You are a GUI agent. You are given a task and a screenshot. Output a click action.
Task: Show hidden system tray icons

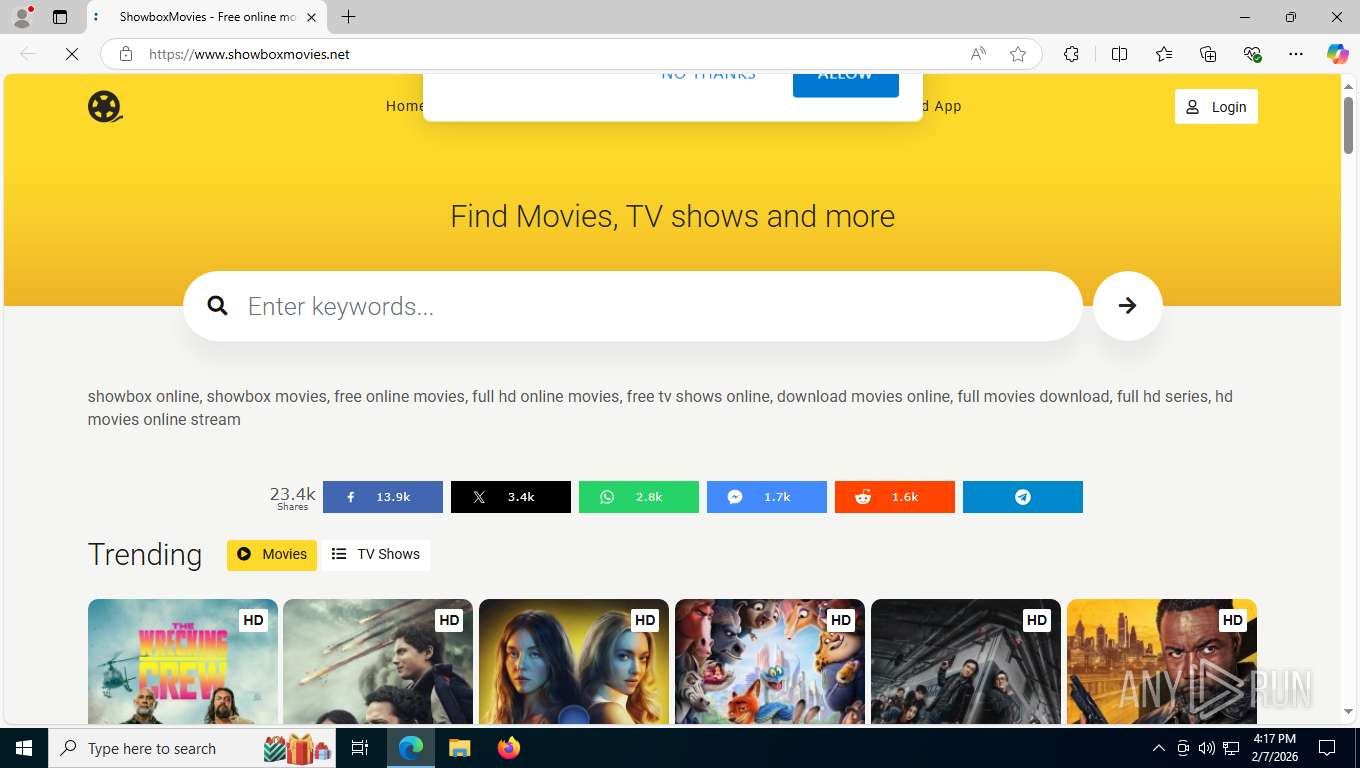[1159, 748]
